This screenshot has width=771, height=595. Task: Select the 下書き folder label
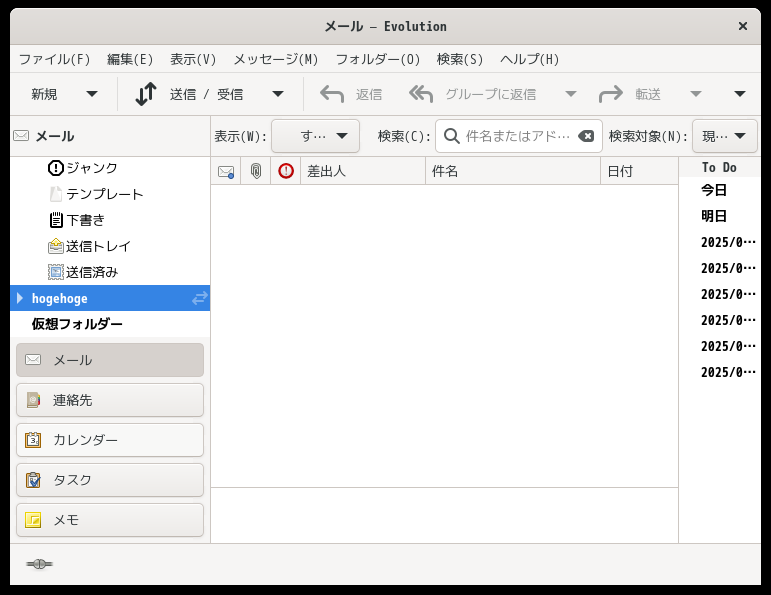pos(86,220)
